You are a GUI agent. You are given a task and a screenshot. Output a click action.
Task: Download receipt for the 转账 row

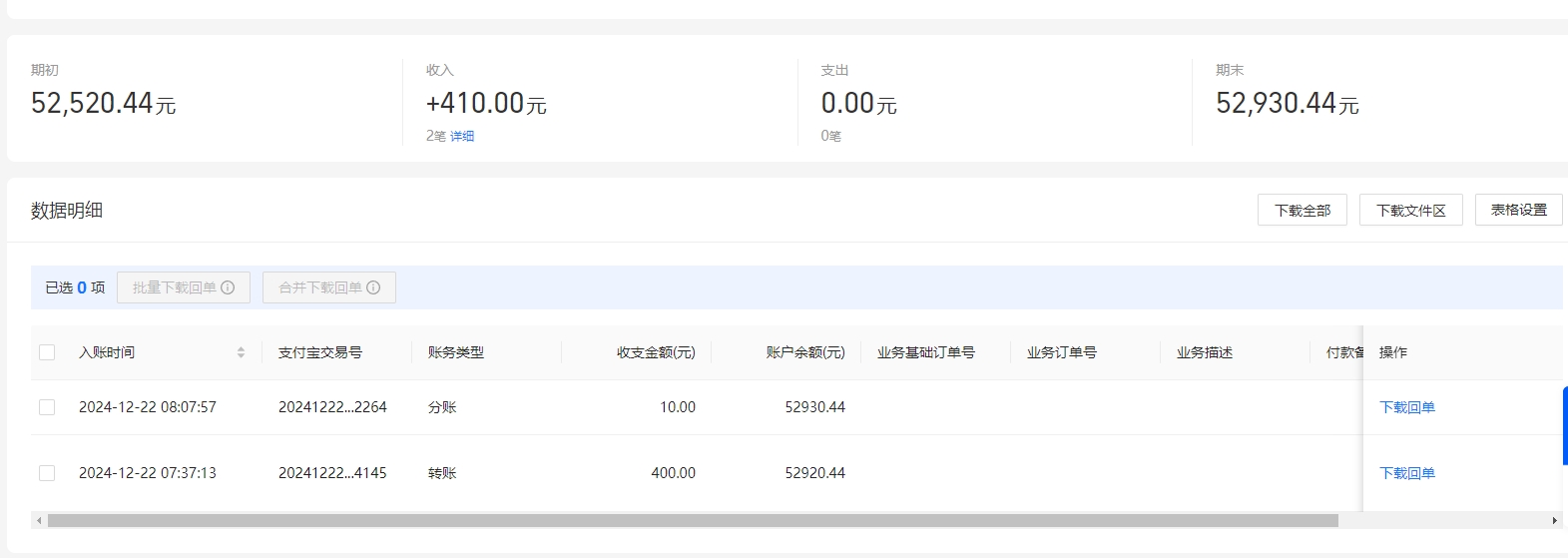pos(1407,473)
